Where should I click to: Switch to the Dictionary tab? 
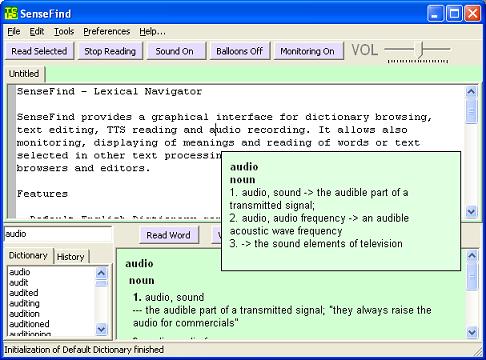[28, 256]
